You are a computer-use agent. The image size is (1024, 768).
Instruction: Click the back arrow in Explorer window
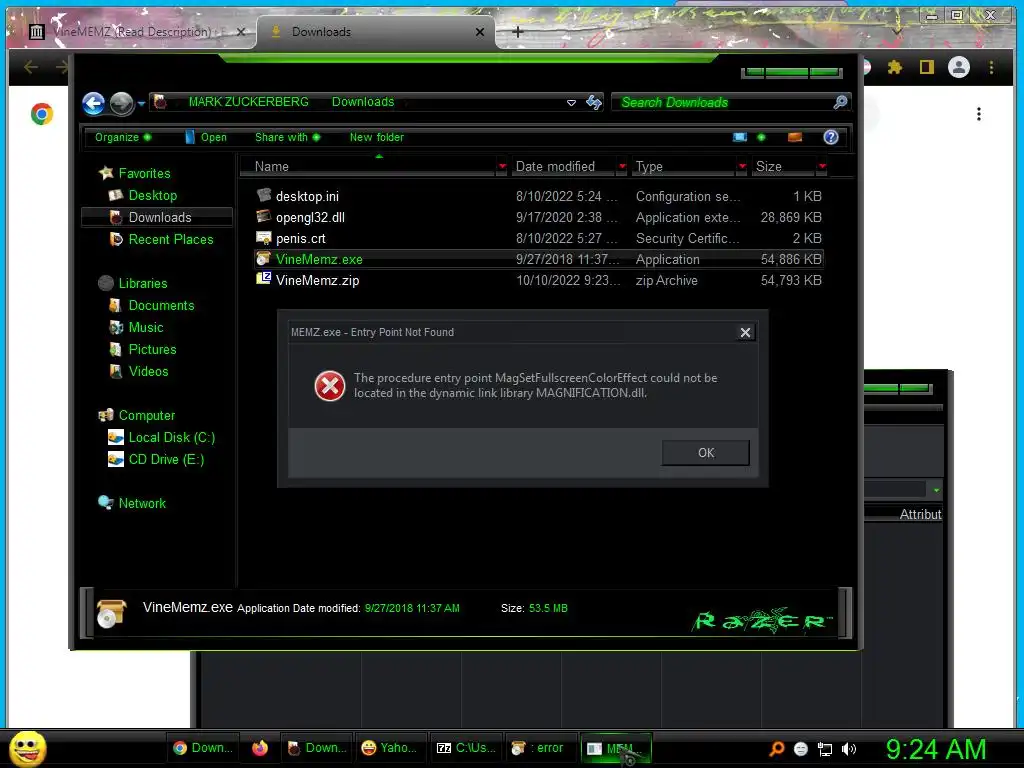[x=93, y=103]
